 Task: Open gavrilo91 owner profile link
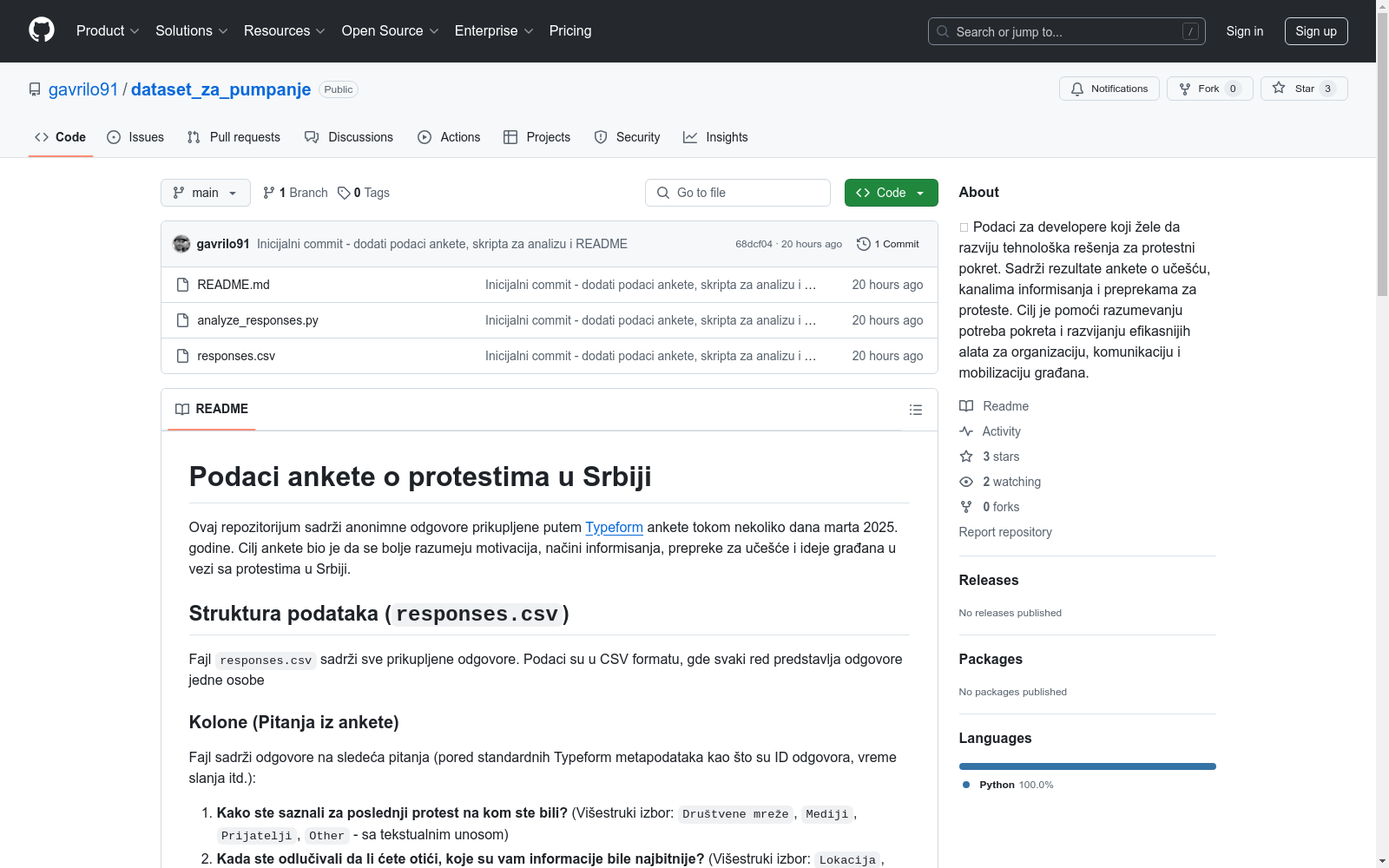pyautogui.click(x=83, y=89)
